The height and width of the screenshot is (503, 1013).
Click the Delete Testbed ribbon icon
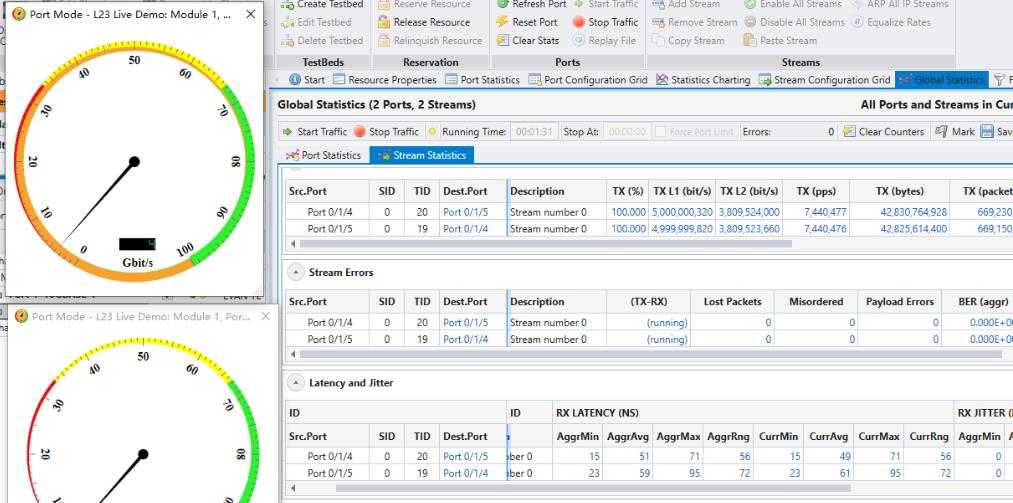pos(288,40)
